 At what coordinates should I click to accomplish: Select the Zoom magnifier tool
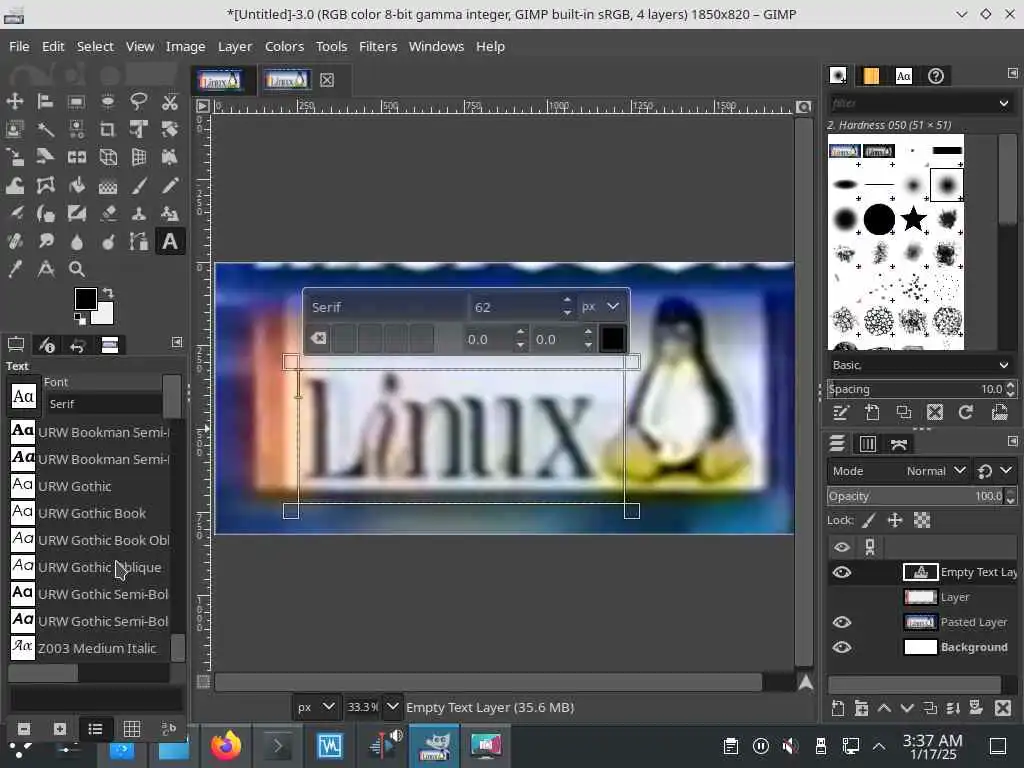pos(76,269)
